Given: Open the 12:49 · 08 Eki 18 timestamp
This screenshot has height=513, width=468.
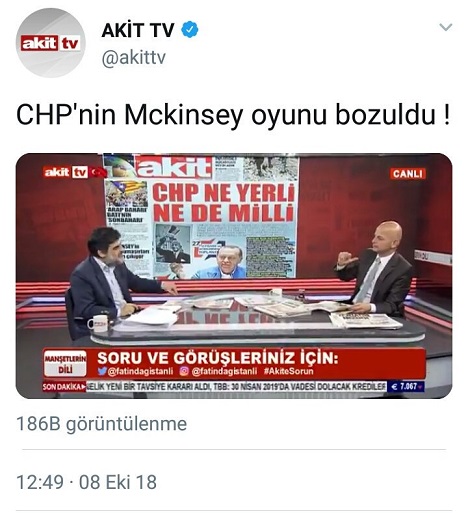Looking at the screenshot, I should point(86,482).
